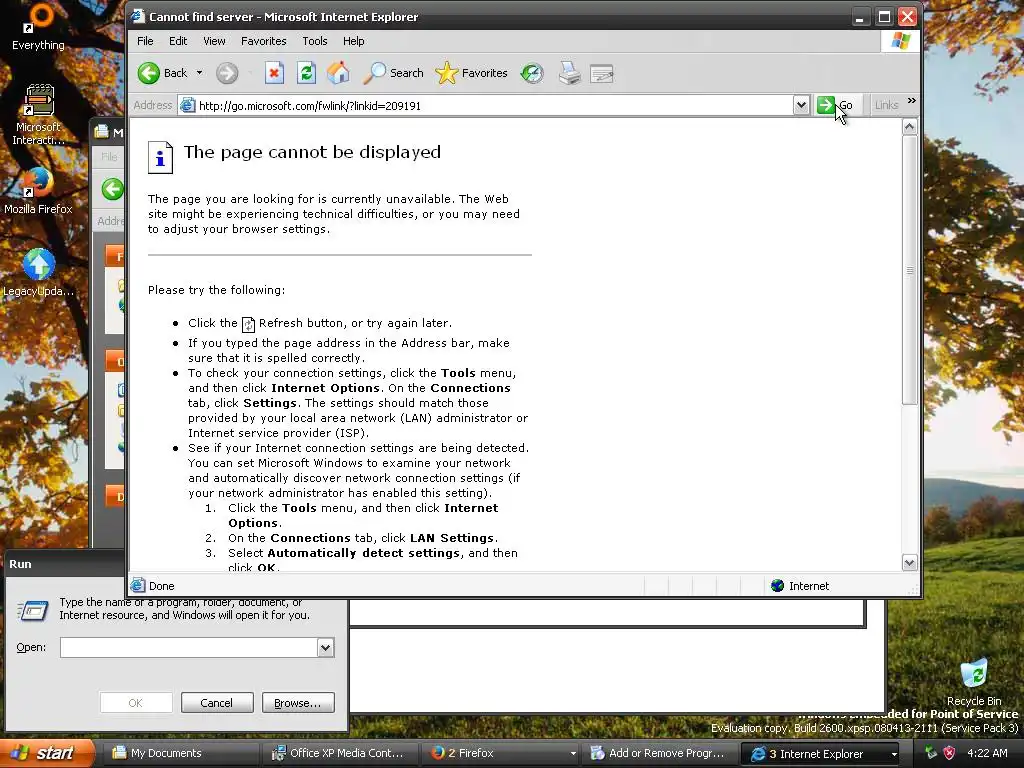Open the Back history dropdown arrow
Screen dimensions: 1024x768
[x=199, y=73]
